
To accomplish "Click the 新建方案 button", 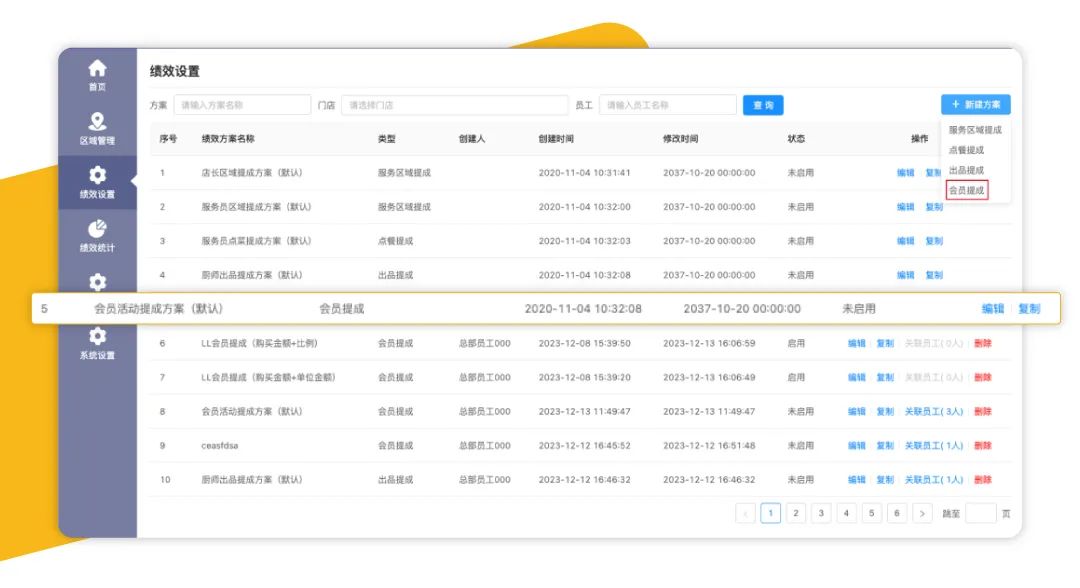I will point(975,105).
